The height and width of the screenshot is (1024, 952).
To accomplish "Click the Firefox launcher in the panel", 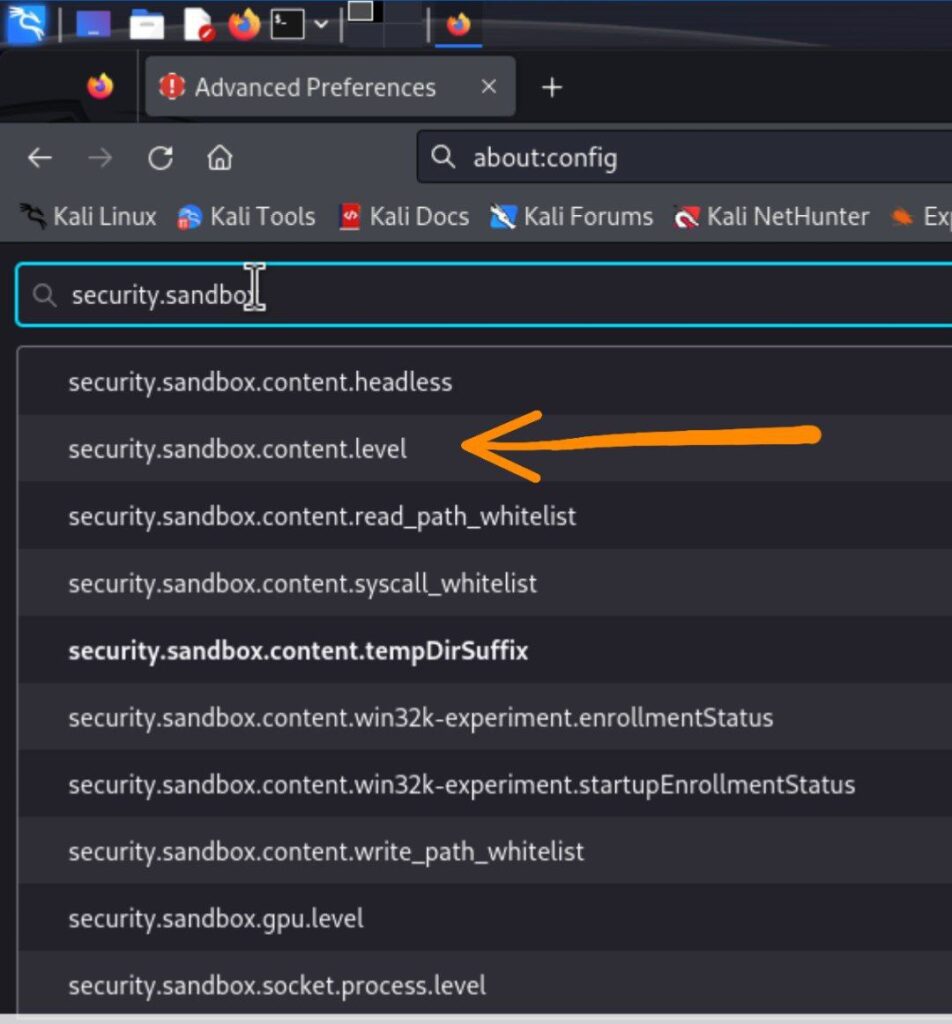I will pyautogui.click(x=244, y=24).
